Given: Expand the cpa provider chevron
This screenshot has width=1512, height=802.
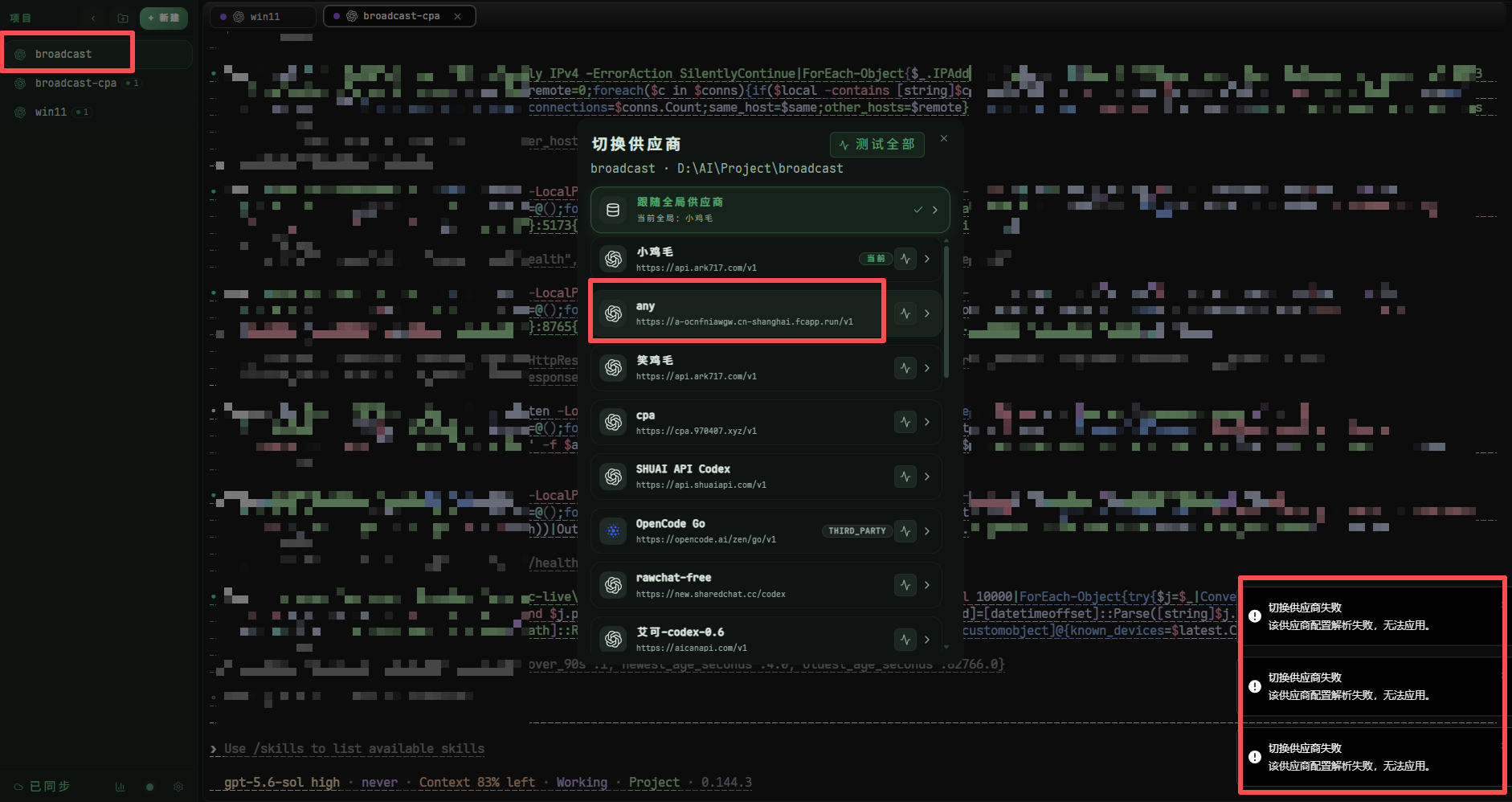Looking at the screenshot, I should click(x=927, y=422).
